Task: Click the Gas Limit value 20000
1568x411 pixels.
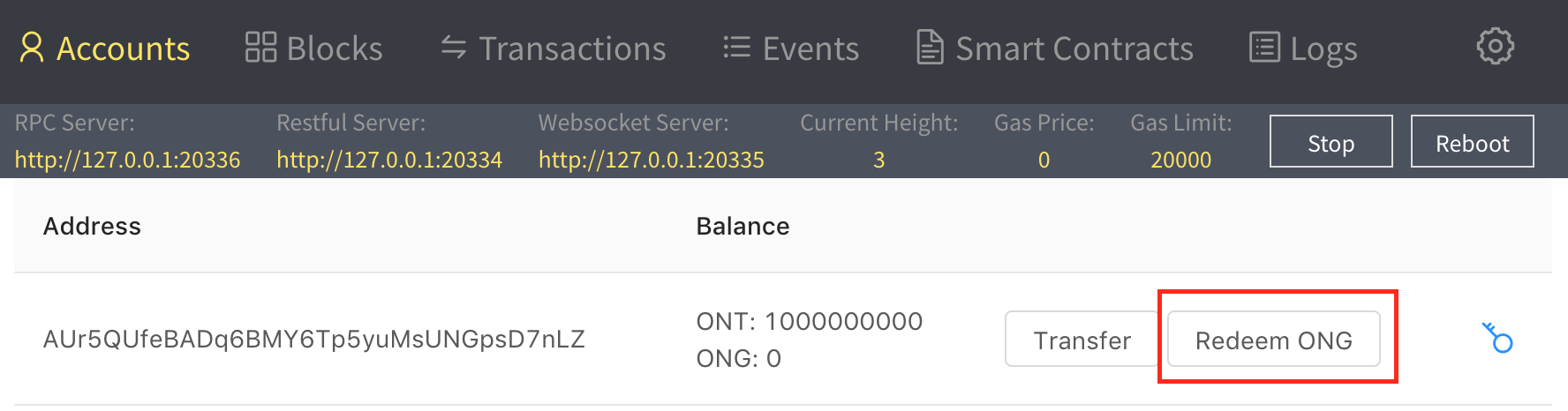Action: click(1180, 160)
